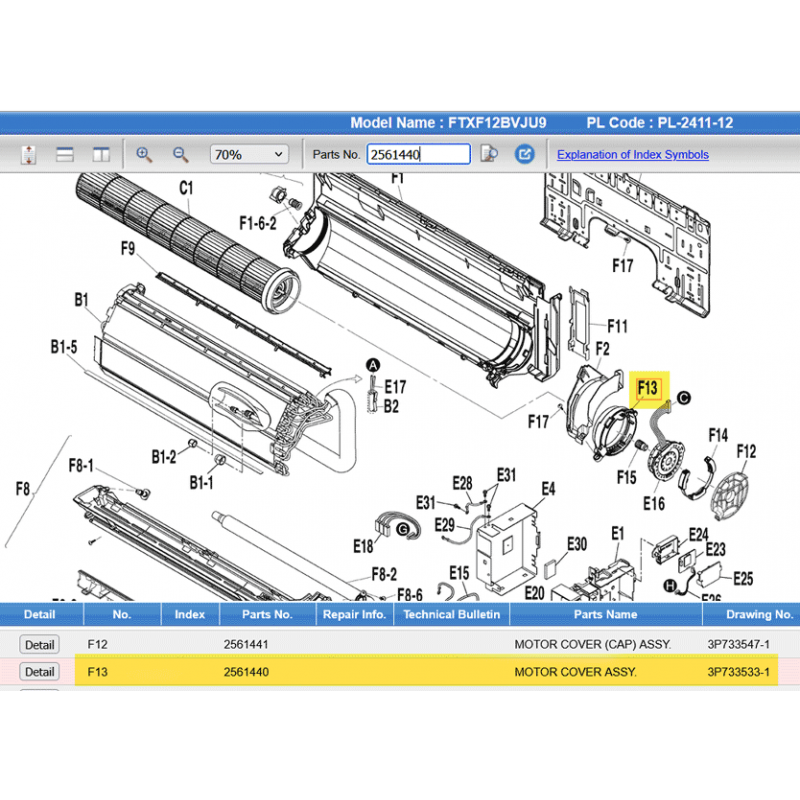The height and width of the screenshot is (800, 800).
Task: Click the Parts No. column header
Action: pyautogui.click(x=267, y=614)
